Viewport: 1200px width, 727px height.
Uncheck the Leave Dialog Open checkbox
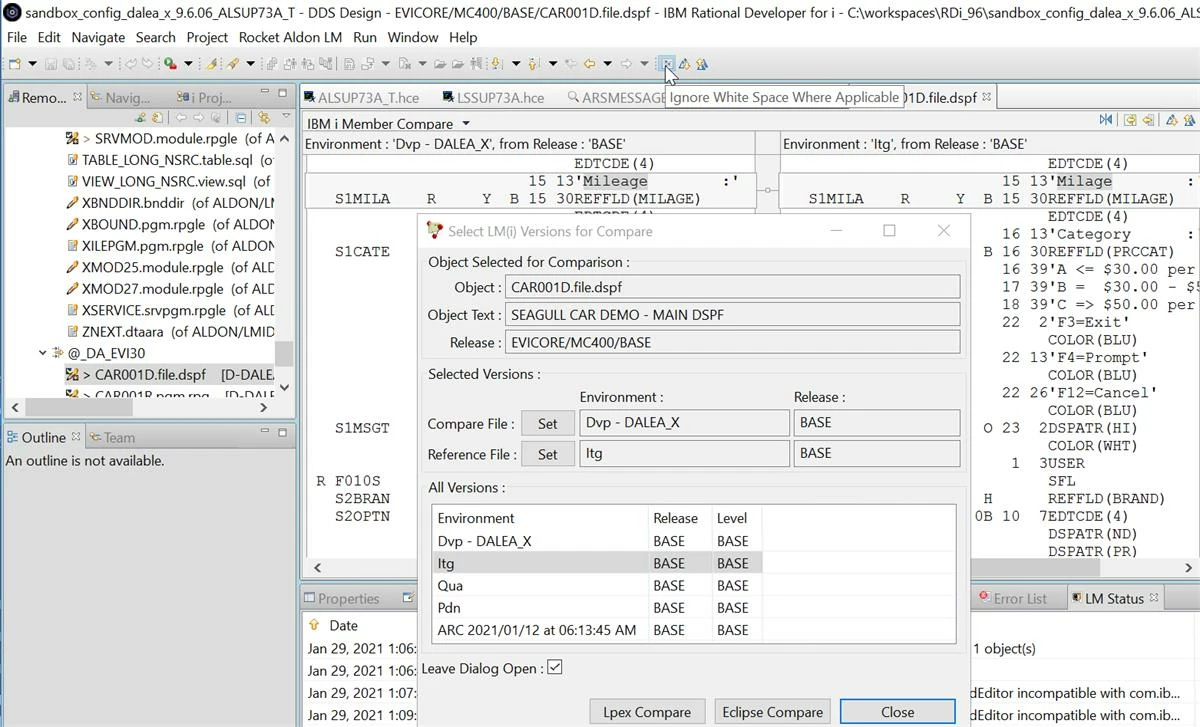555,667
